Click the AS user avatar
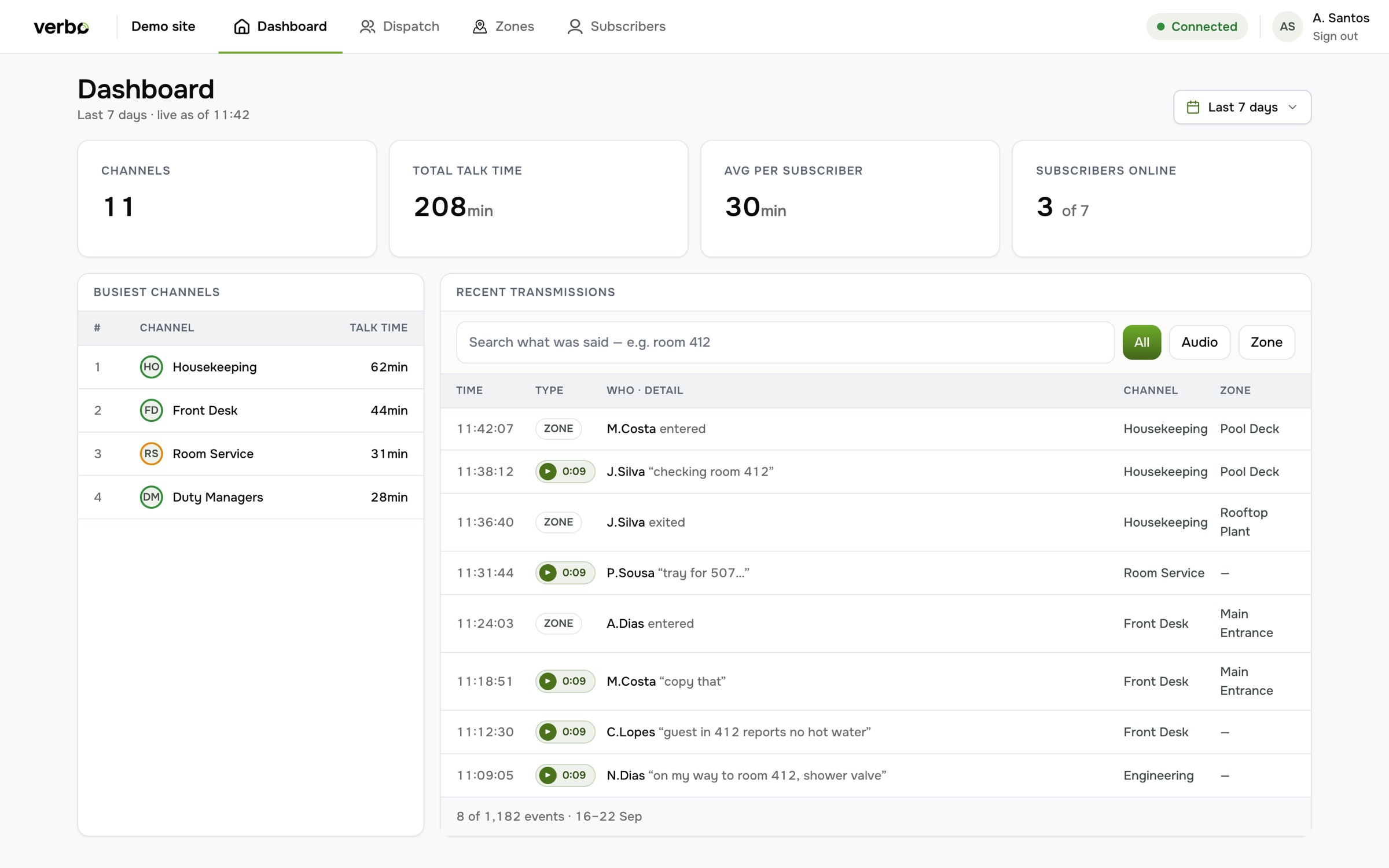This screenshot has height=868, width=1389. pos(1287,27)
